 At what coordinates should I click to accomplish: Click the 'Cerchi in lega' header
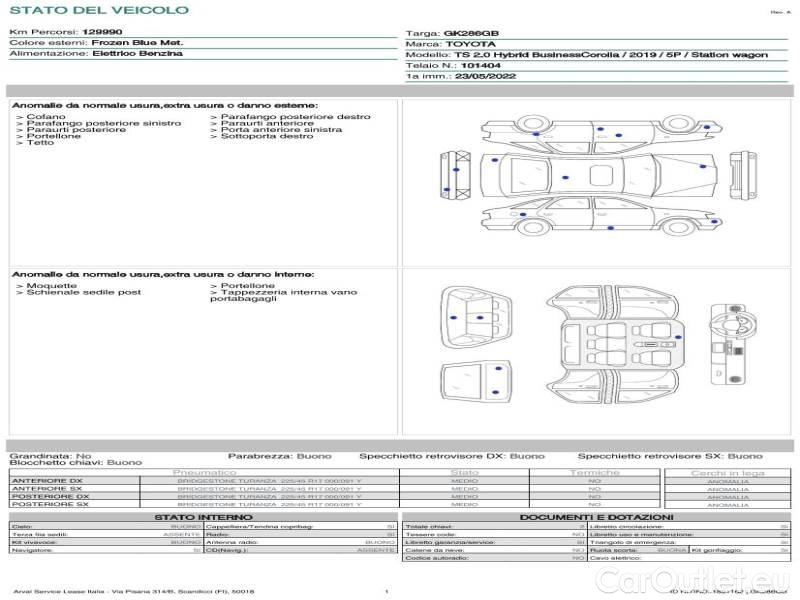pyautogui.click(x=728, y=473)
